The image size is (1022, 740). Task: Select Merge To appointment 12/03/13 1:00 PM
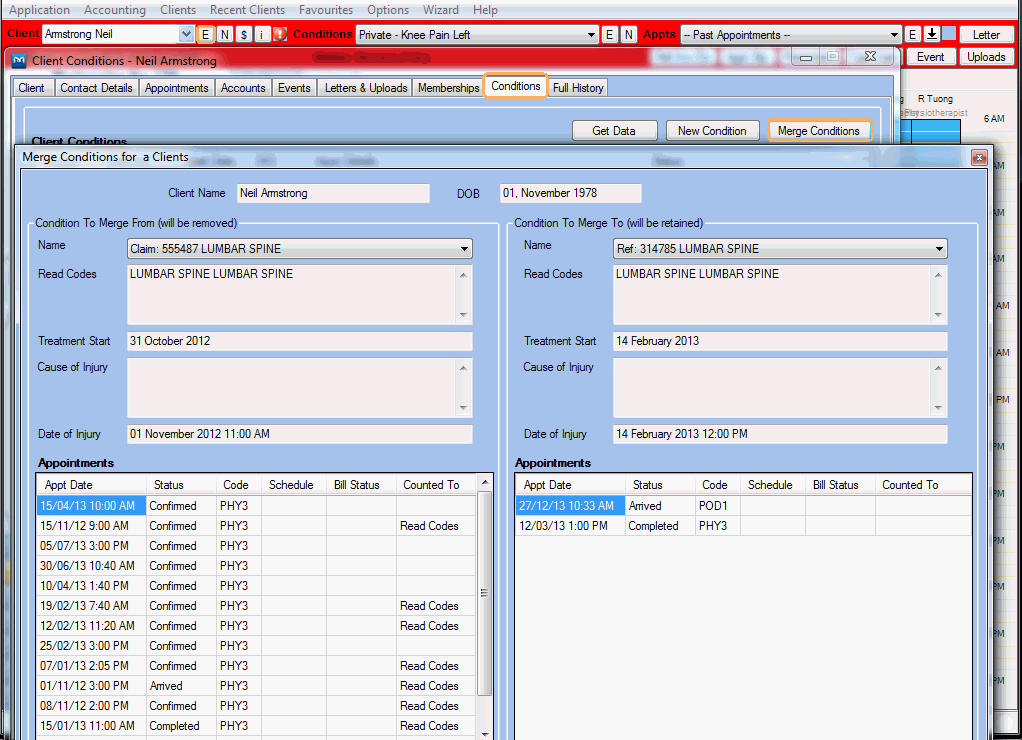pos(743,526)
